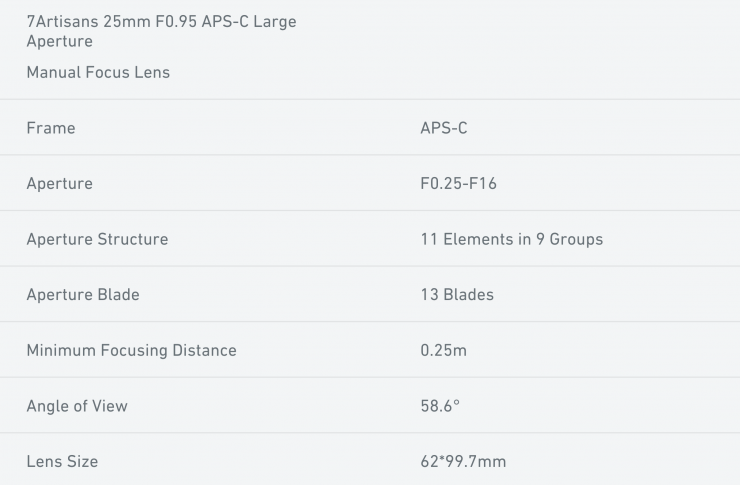Select the Frame row label
This screenshot has width=740, height=485.
point(51,128)
